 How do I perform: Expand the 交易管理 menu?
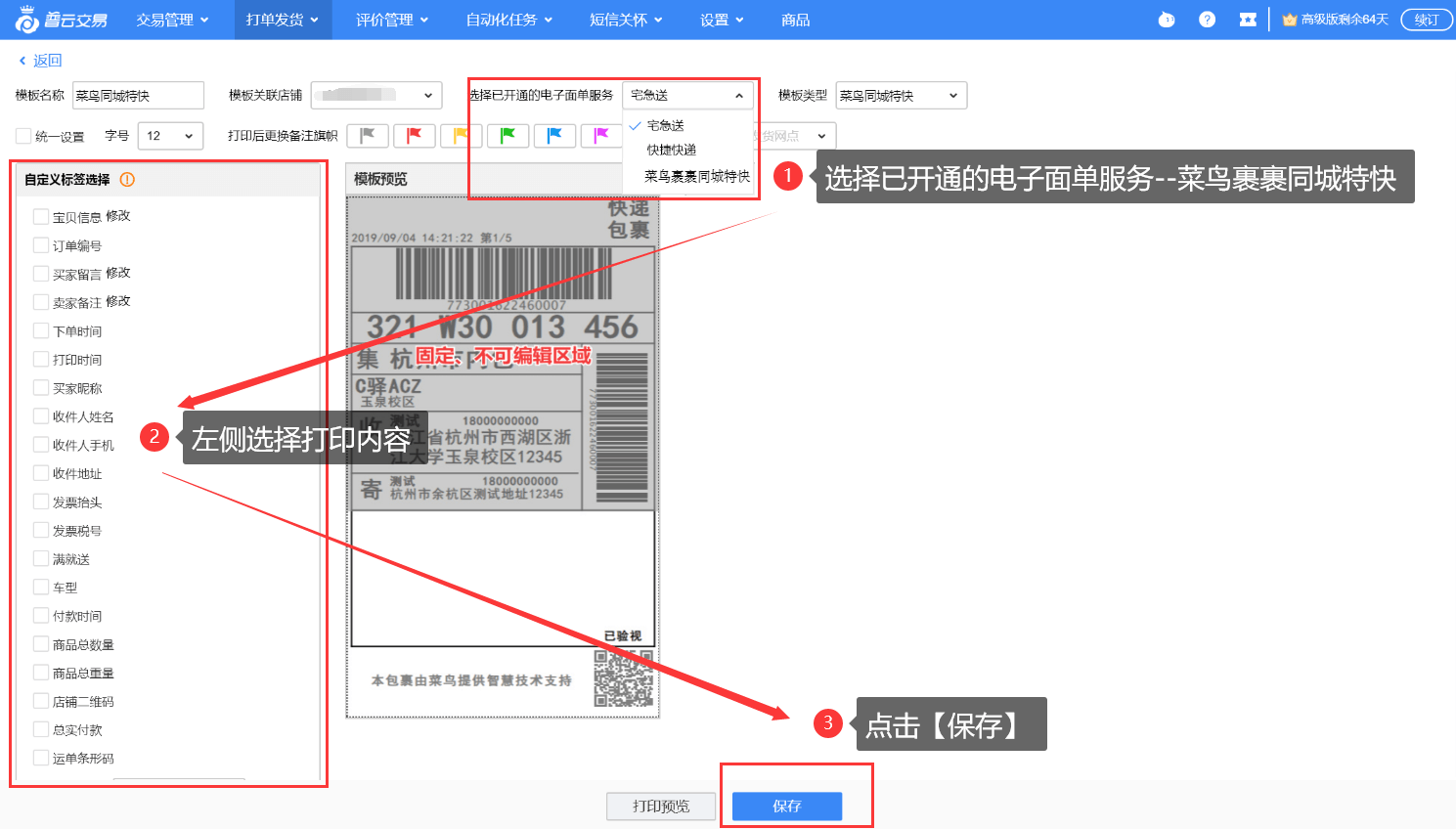pos(172,20)
